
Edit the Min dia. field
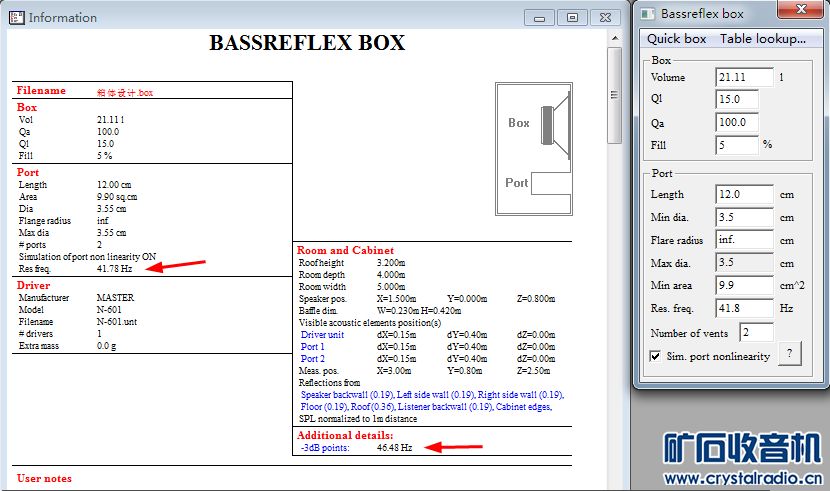coord(744,217)
